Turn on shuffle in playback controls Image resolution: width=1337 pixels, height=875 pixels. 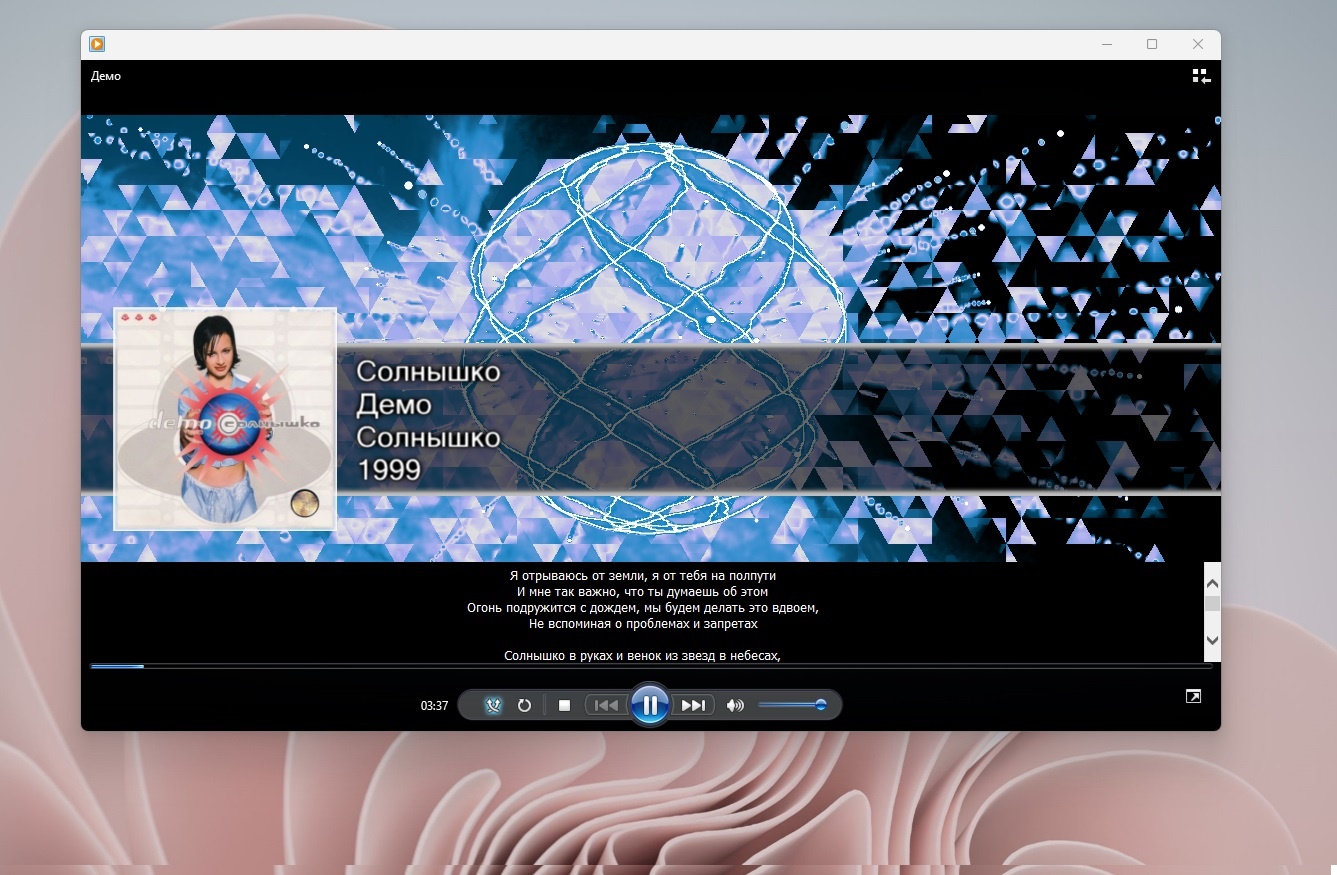click(493, 705)
